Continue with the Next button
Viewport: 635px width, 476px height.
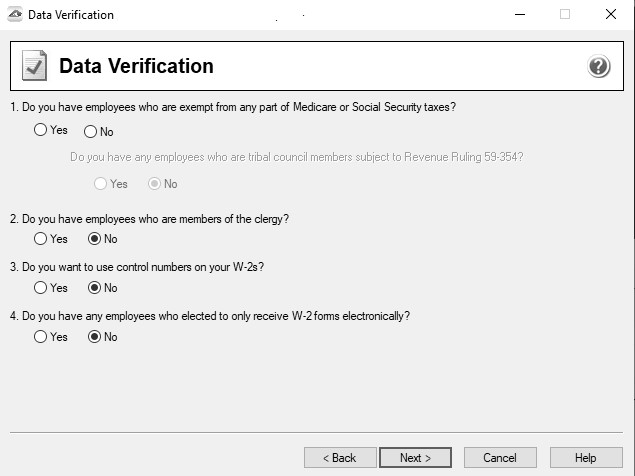[x=416, y=458]
